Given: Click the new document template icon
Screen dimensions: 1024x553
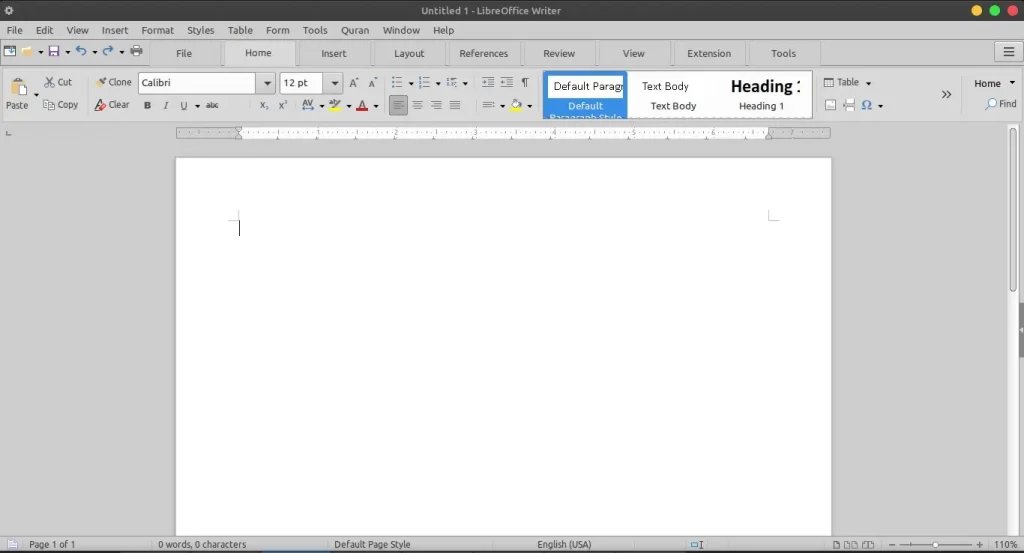Looking at the screenshot, I should [10, 51].
